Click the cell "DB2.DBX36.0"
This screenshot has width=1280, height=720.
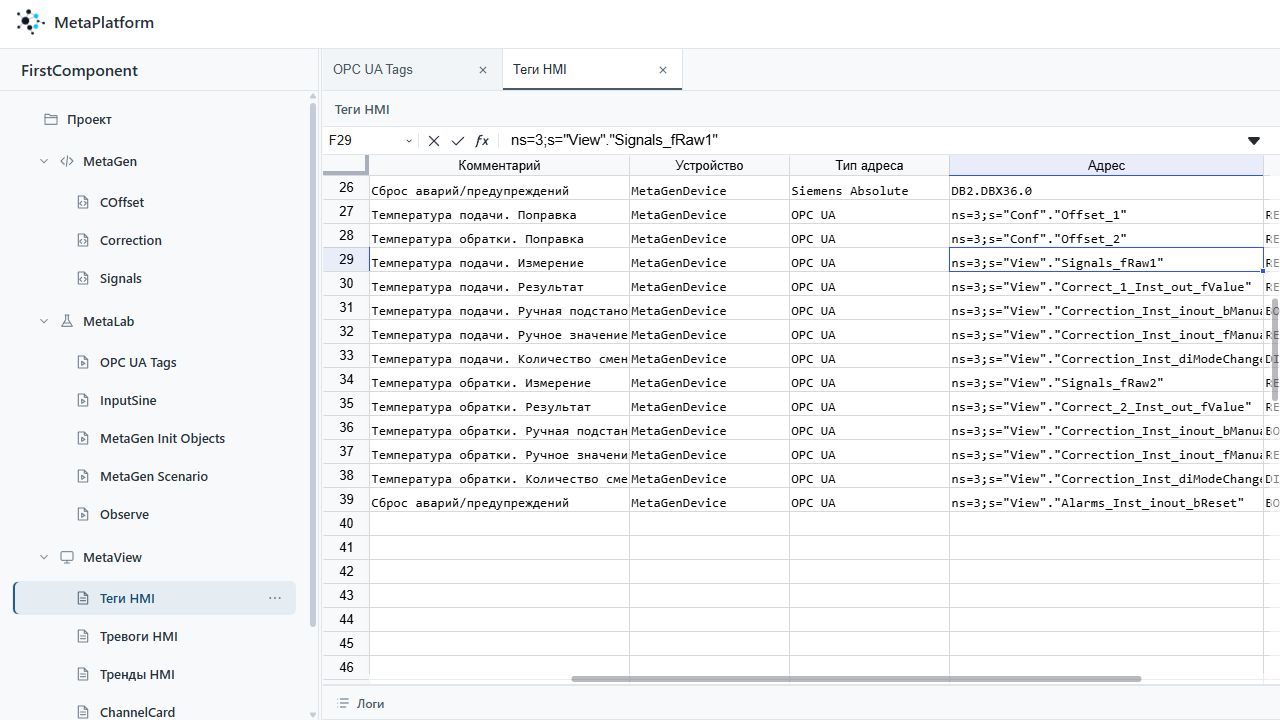pos(1106,190)
